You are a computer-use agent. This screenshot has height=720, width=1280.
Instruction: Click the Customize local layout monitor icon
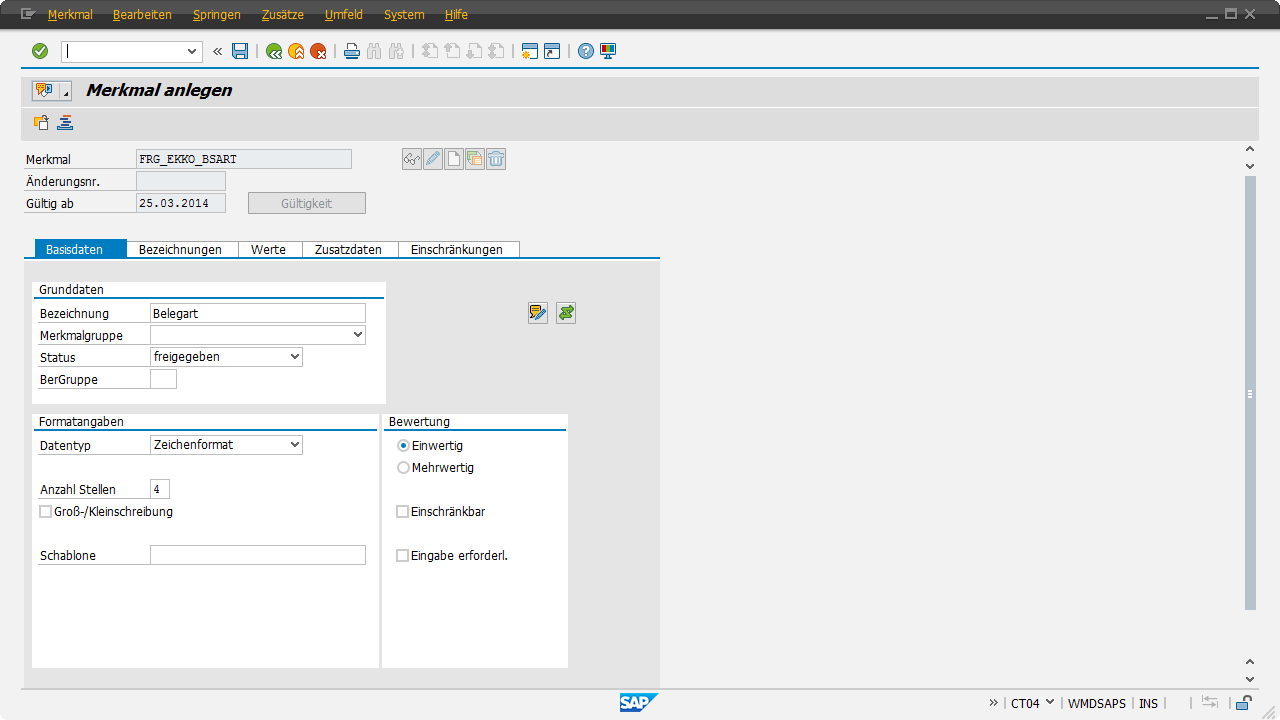coord(608,51)
